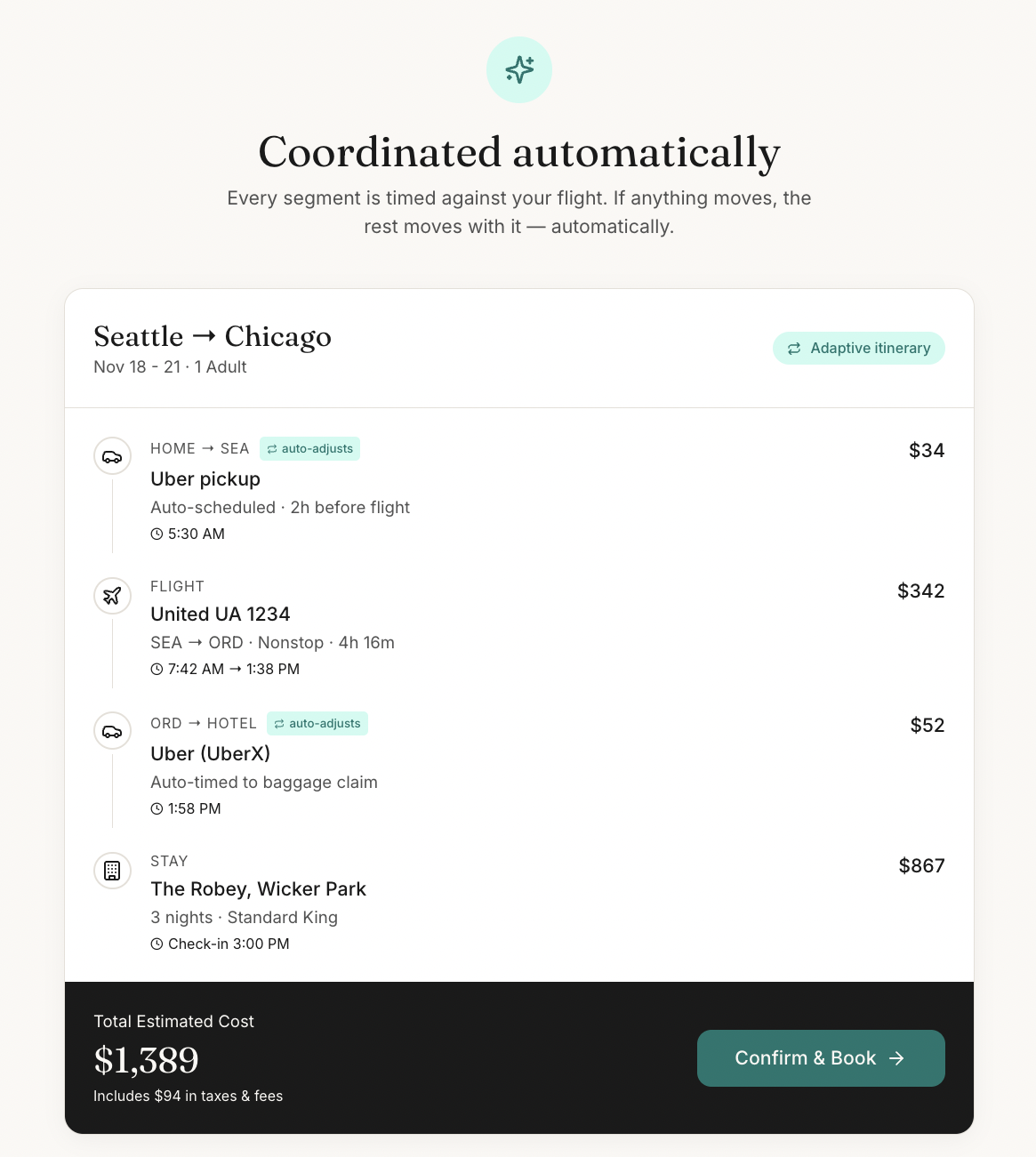Click the clock icon beside 1:58 PM
1036x1157 pixels.
(x=157, y=809)
